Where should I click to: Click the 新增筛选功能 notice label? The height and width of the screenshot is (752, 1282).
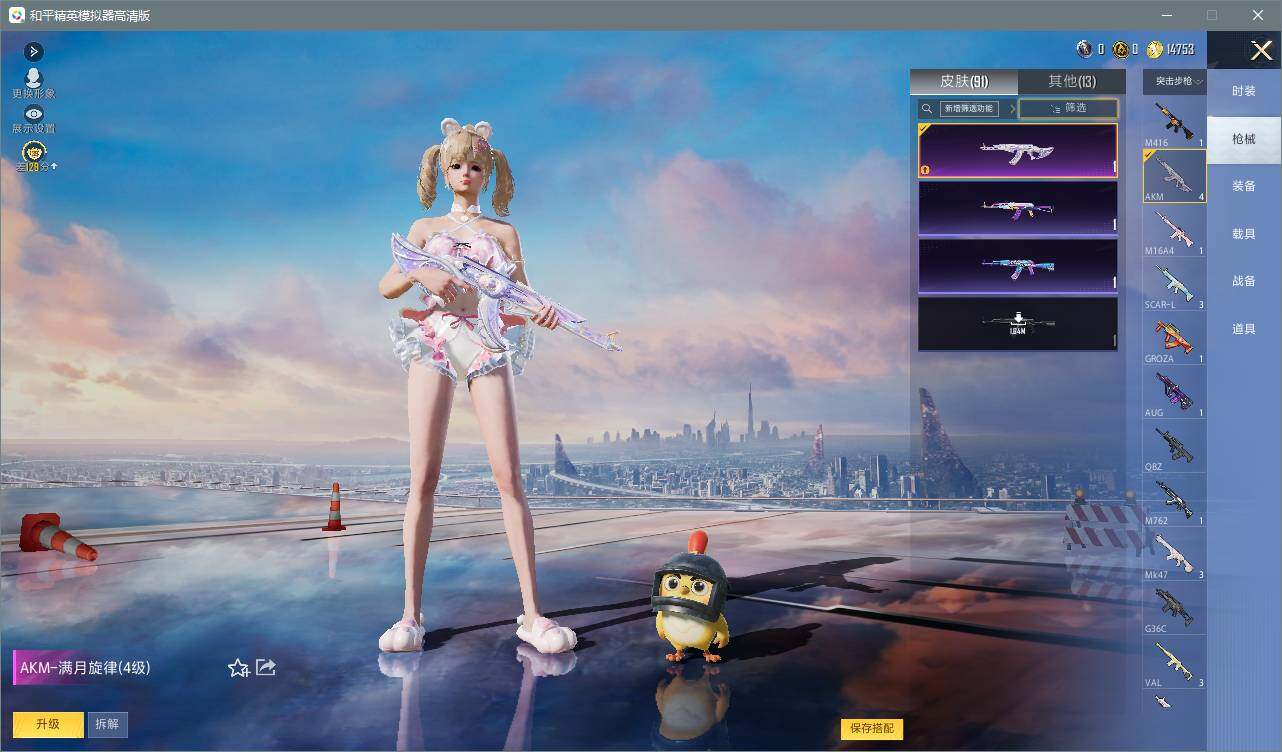(x=969, y=108)
